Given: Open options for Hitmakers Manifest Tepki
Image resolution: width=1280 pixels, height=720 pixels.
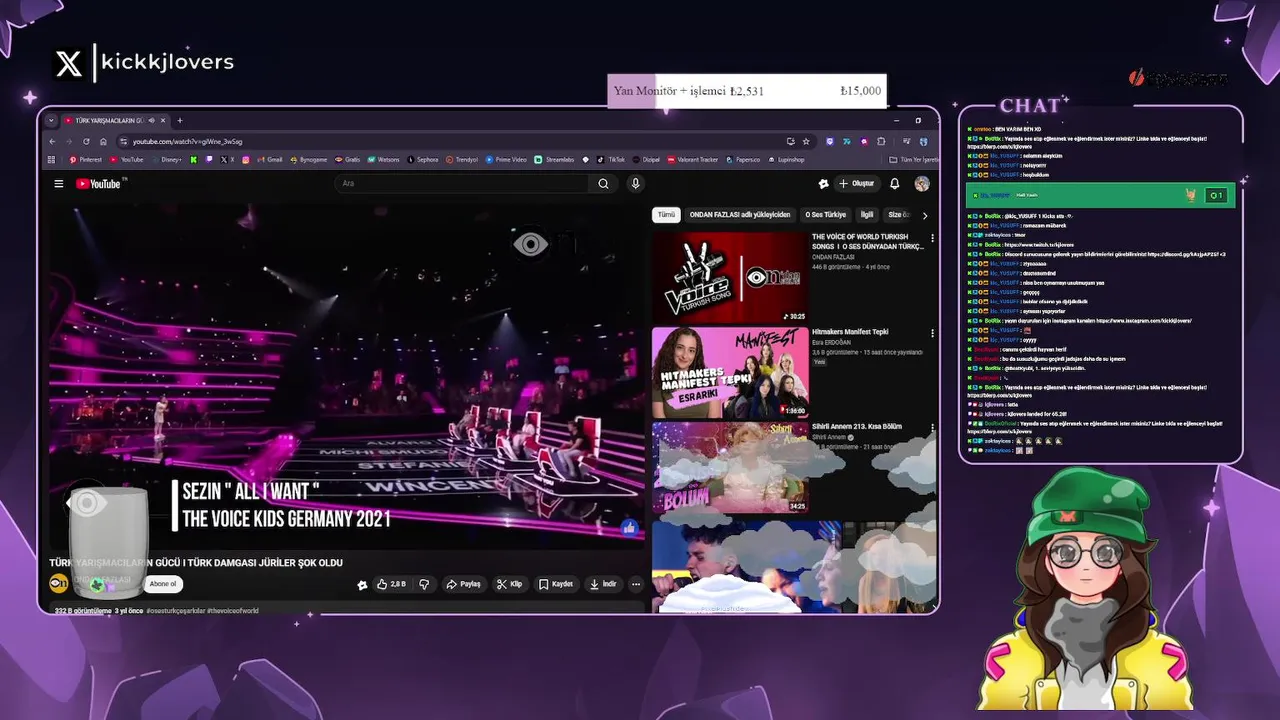Looking at the screenshot, I should point(932,333).
